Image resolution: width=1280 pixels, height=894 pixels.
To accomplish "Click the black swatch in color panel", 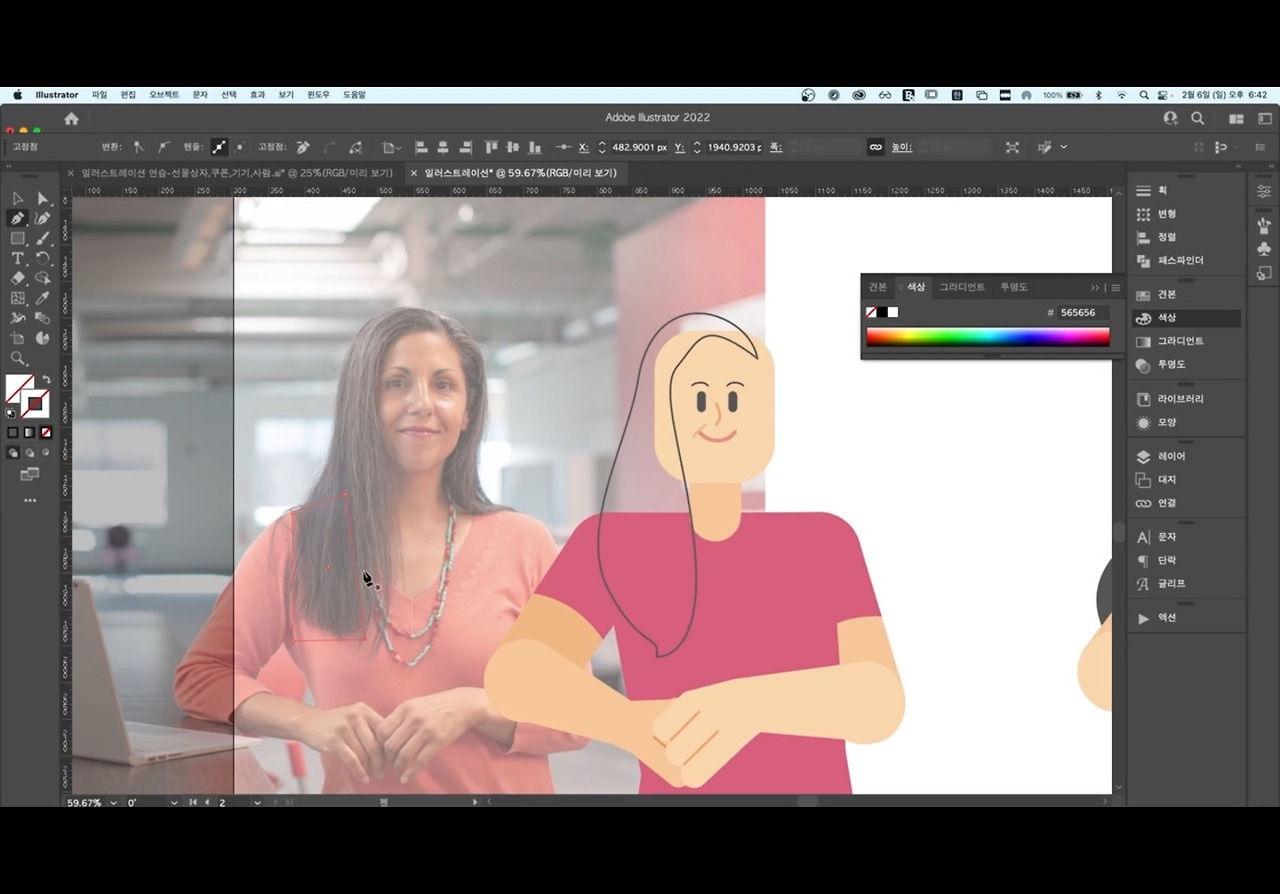I will point(882,312).
